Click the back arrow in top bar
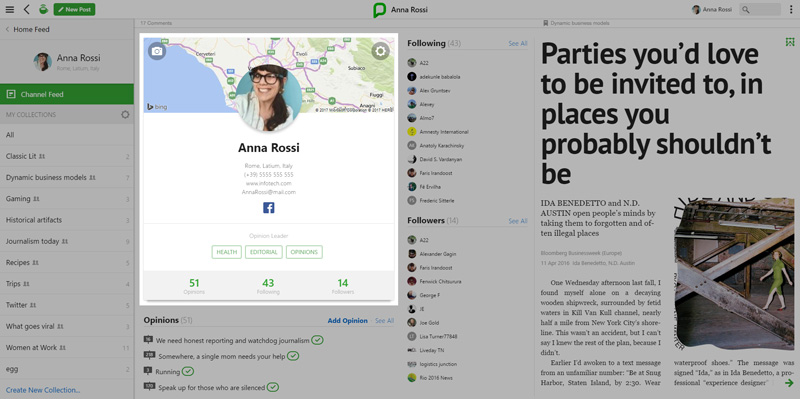 27,10
